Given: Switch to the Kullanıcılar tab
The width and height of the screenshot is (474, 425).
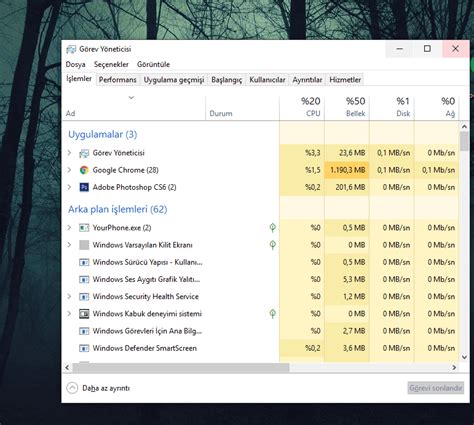Looking at the screenshot, I should coord(267,80).
